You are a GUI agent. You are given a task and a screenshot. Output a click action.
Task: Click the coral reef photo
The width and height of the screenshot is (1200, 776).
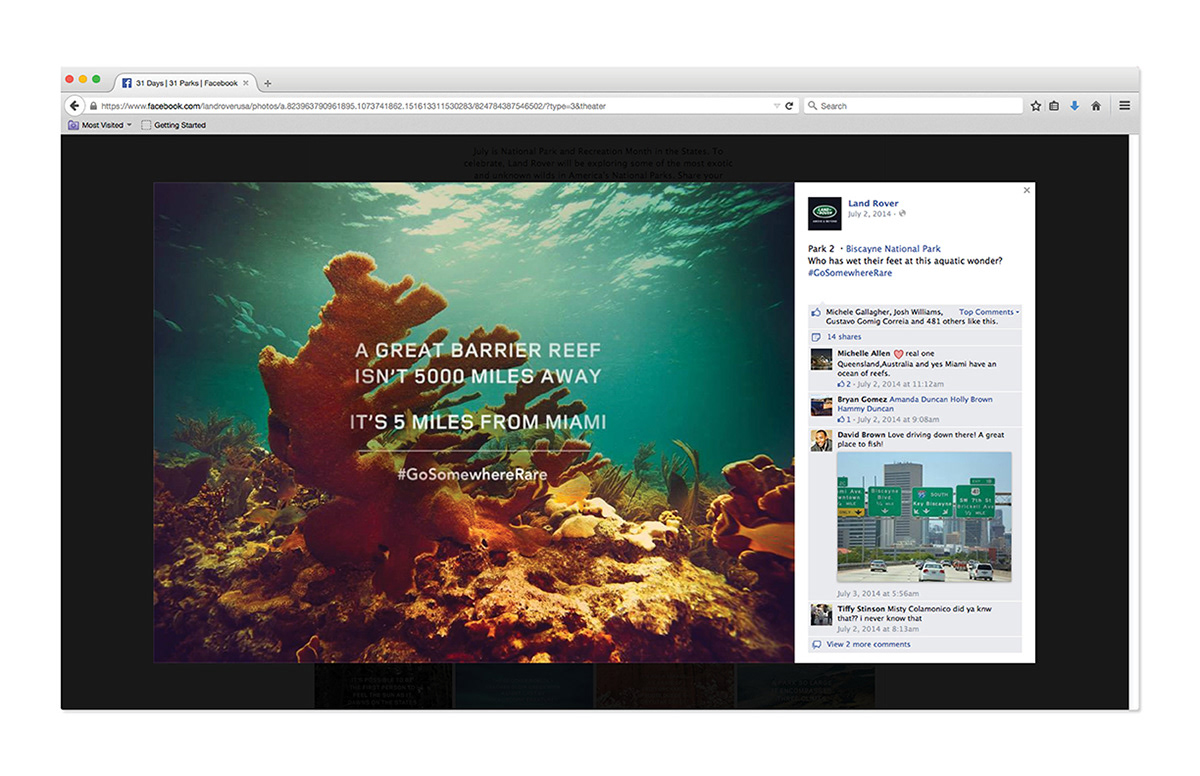click(473, 422)
